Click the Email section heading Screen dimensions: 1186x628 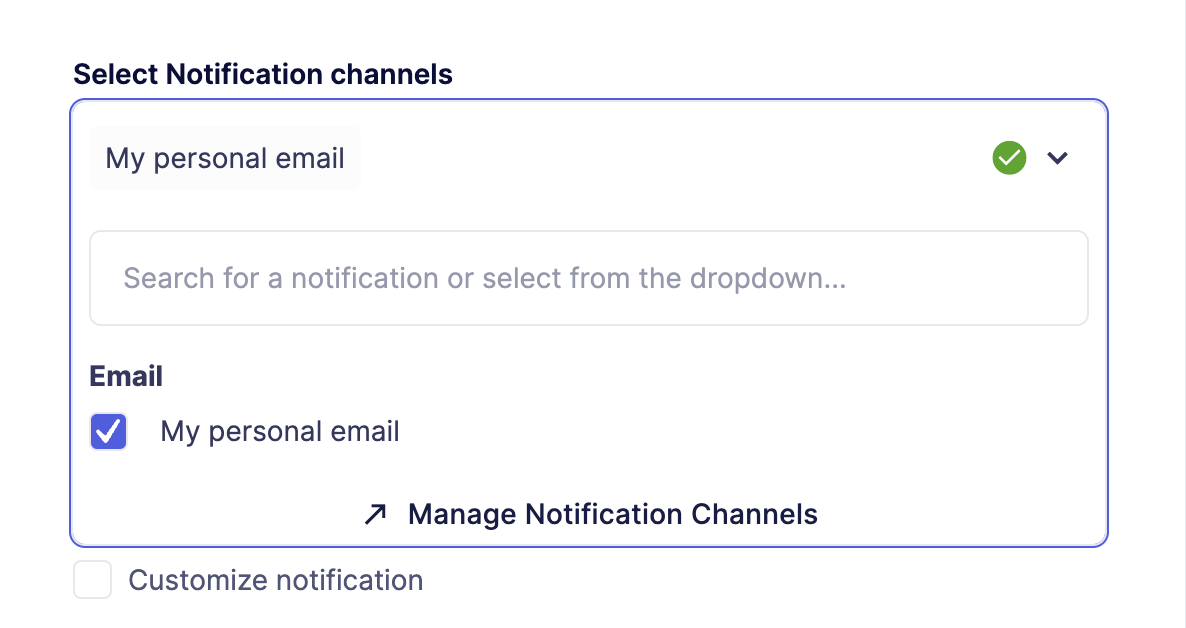pyautogui.click(x=126, y=376)
